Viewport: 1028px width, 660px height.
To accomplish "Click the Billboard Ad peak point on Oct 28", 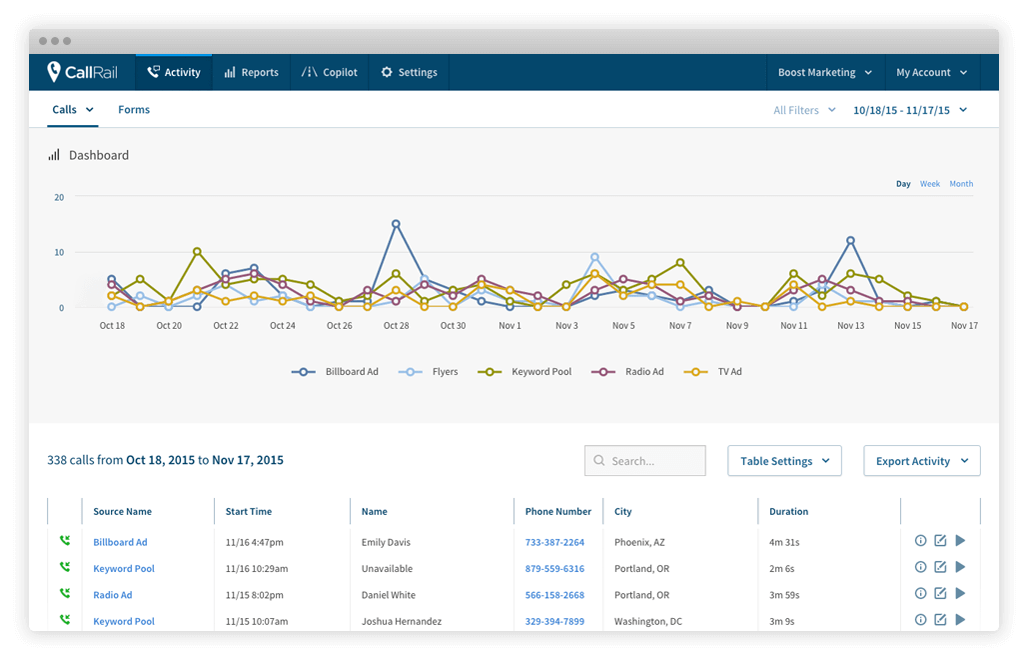I will point(396,224).
